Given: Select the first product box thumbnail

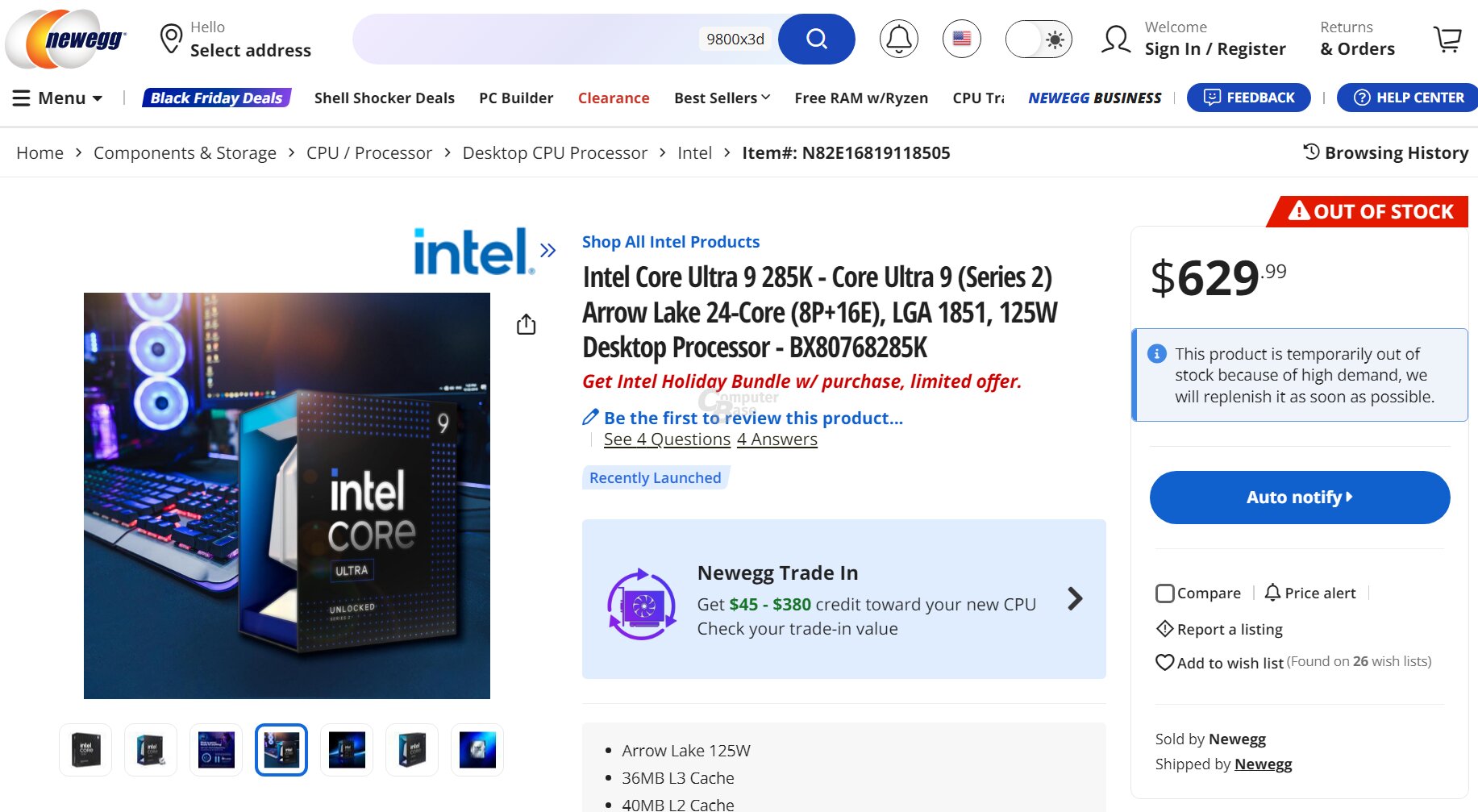Looking at the screenshot, I should (x=85, y=749).
